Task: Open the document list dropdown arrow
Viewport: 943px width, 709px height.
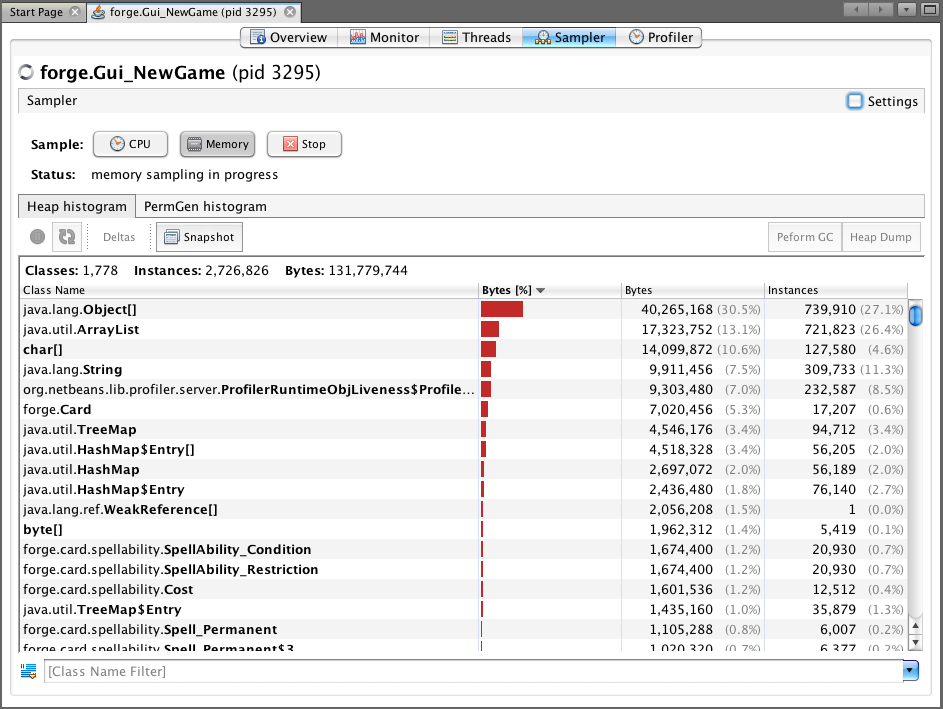Action: pos(906,10)
